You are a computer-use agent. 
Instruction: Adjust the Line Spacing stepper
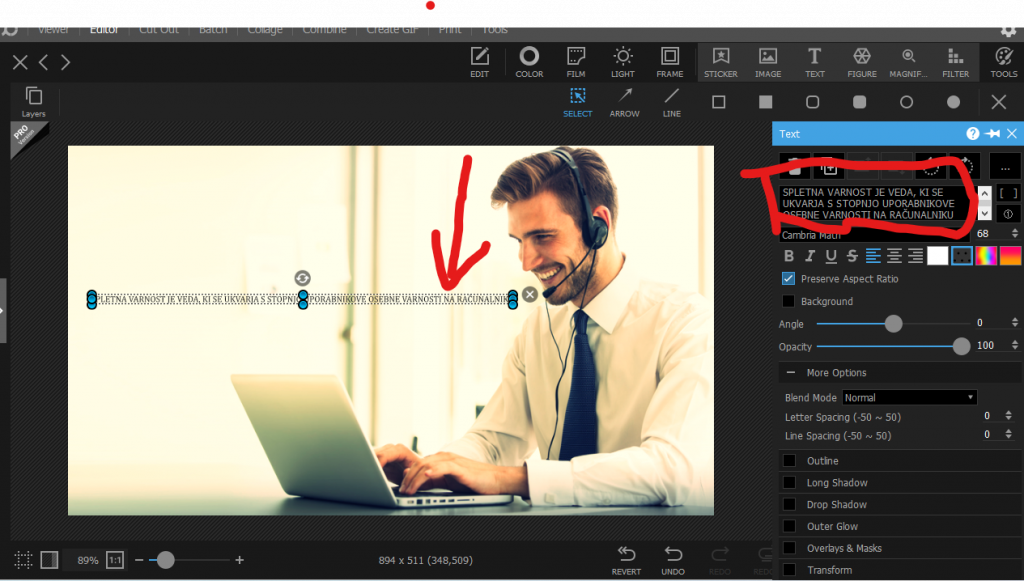coord(1008,435)
